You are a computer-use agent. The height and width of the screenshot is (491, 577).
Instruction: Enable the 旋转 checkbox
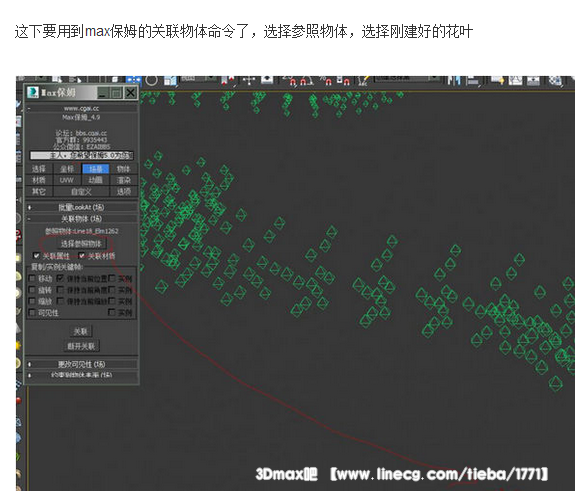32,290
